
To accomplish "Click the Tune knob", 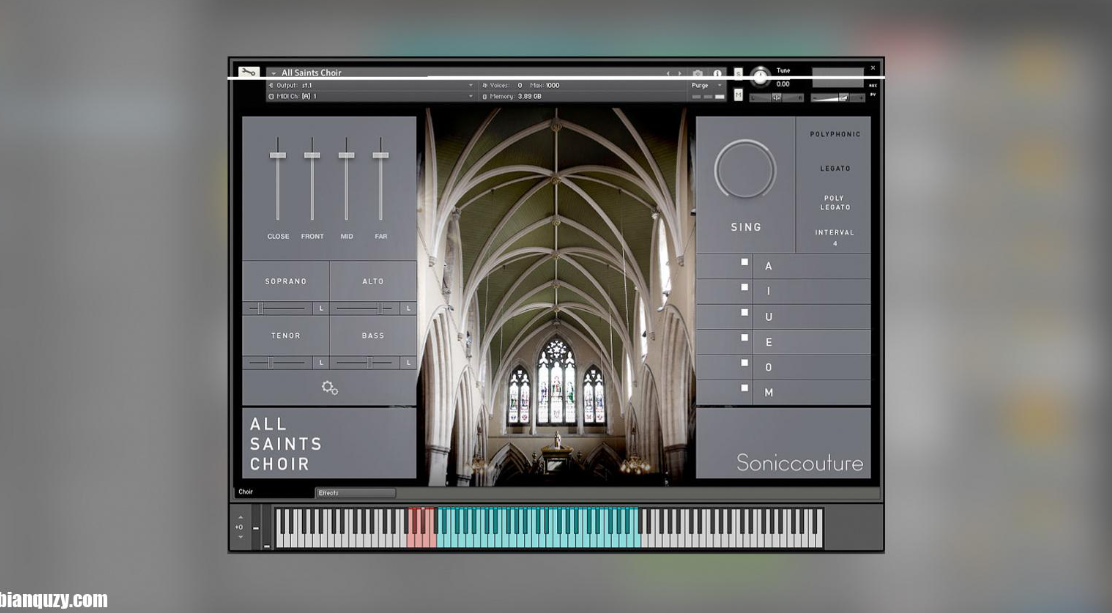I will [x=760, y=77].
